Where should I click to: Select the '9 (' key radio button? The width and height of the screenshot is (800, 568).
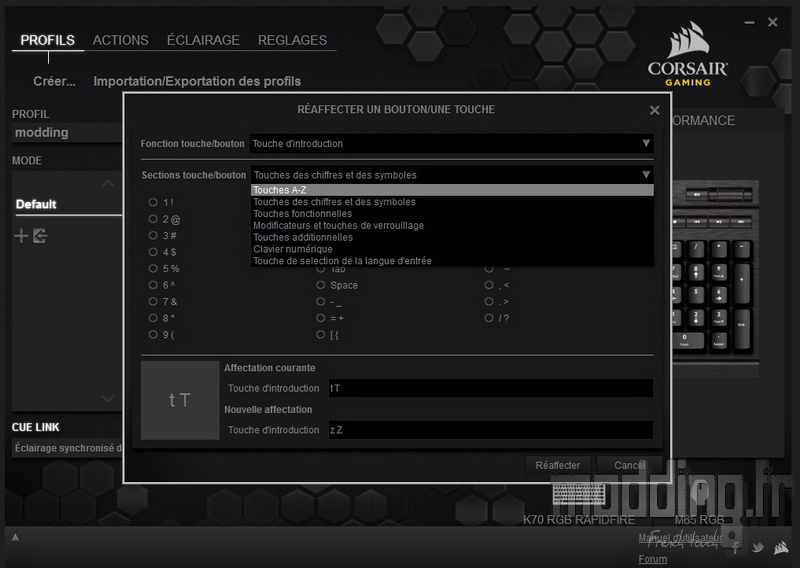pos(153,334)
